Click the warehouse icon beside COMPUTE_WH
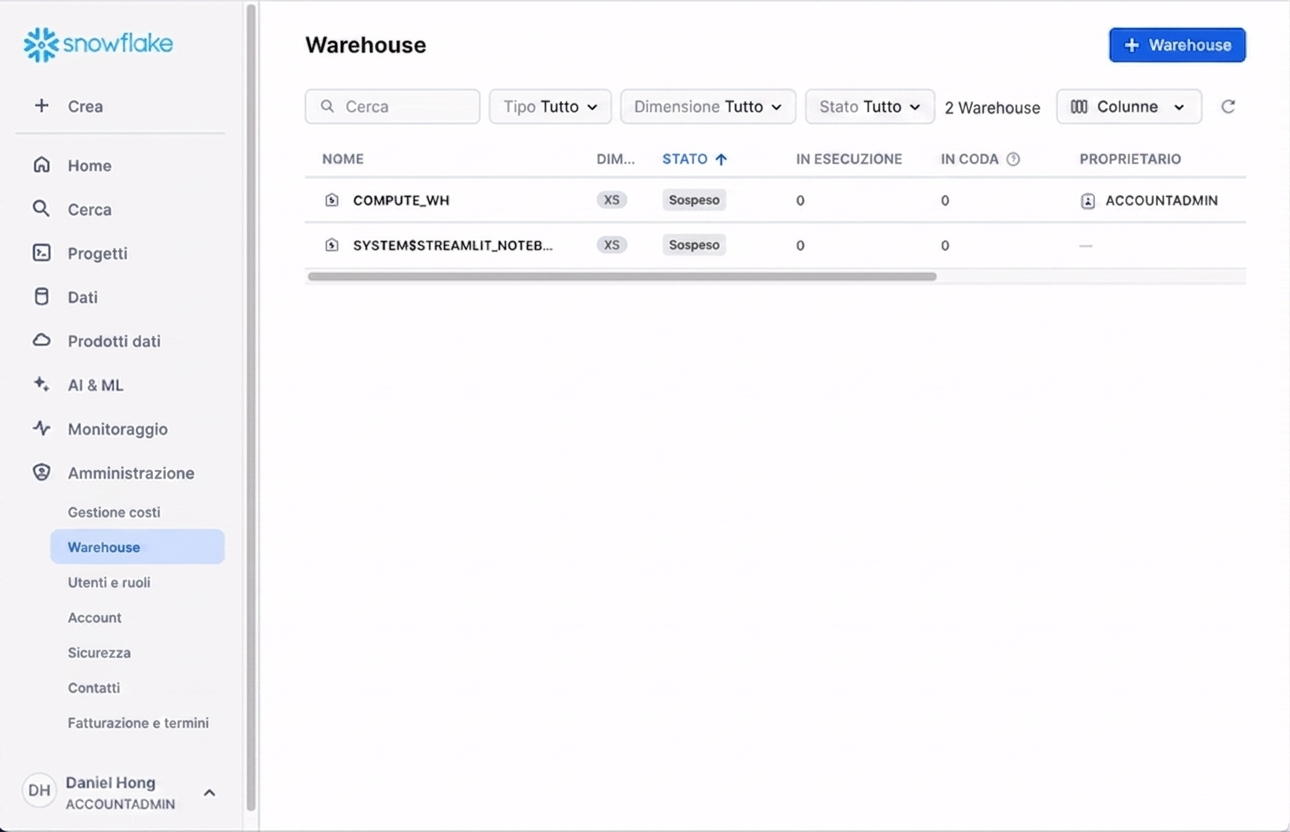This screenshot has height=832, width=1290. (332, 200)
